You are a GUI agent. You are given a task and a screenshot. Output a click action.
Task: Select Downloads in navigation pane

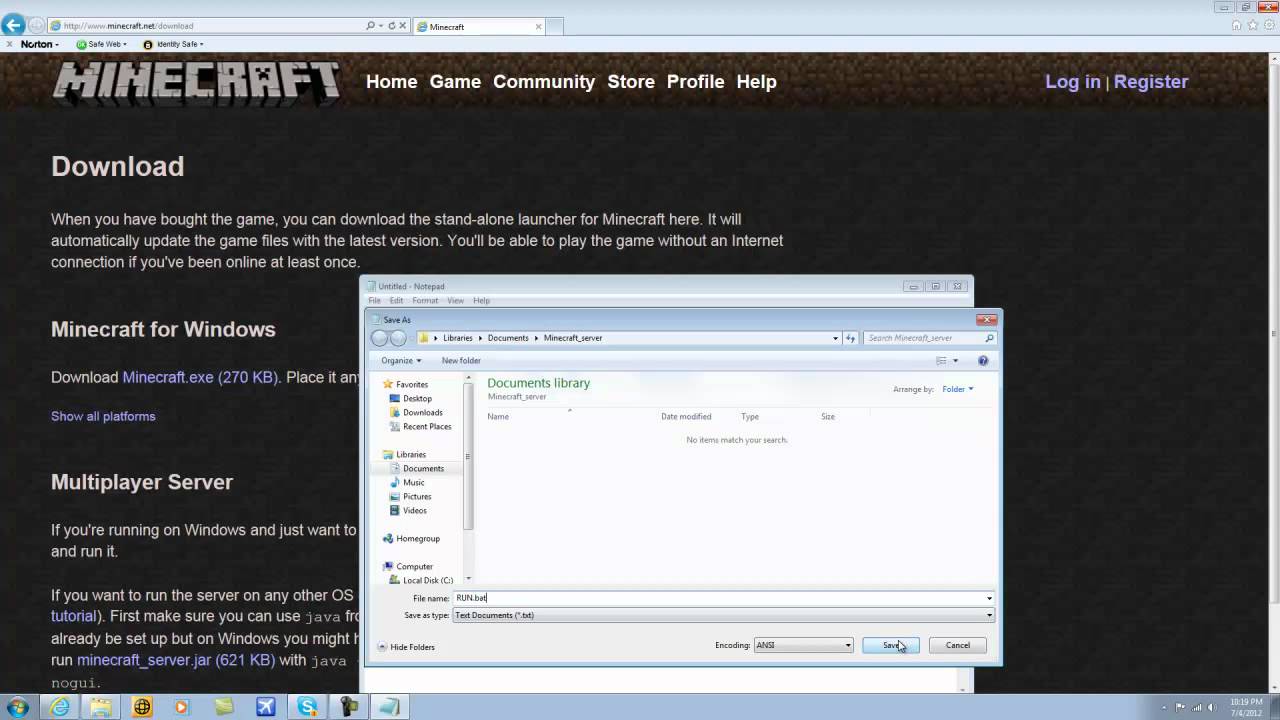pos(422,412)
